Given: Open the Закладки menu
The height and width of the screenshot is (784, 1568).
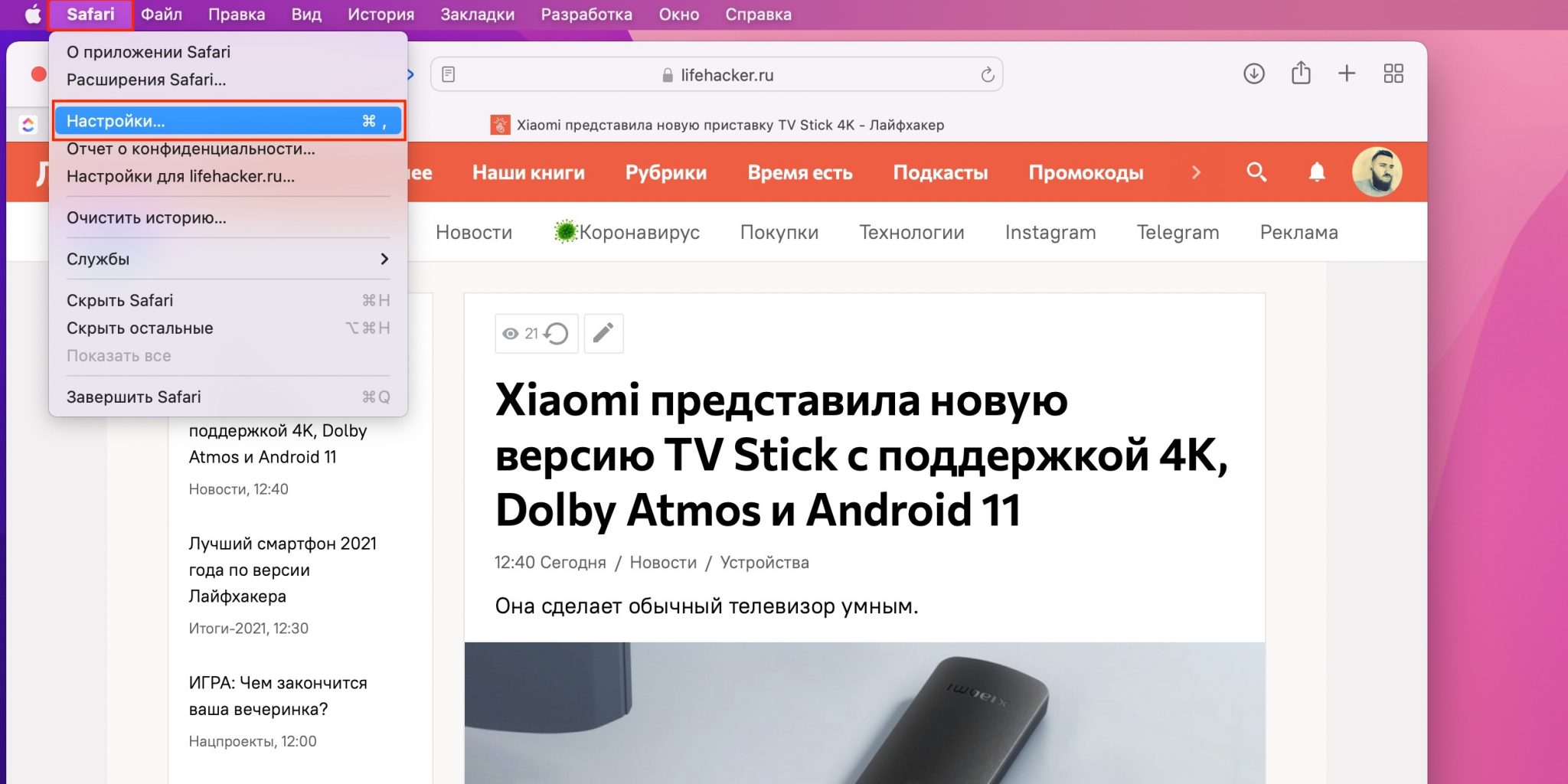Looking at the screenshot, I should (x=477, y=15).
